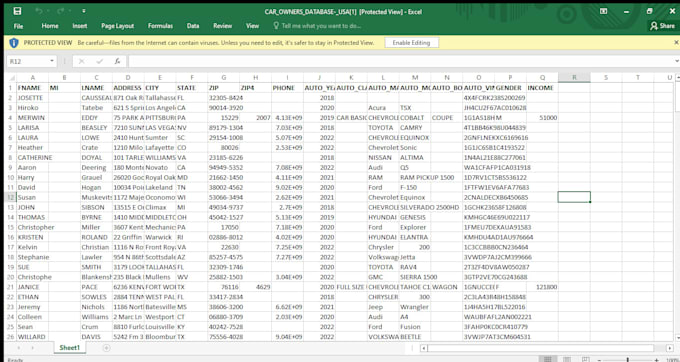Open the Page Layout tab
Screen dimensions: 680x362
(118, 26)
